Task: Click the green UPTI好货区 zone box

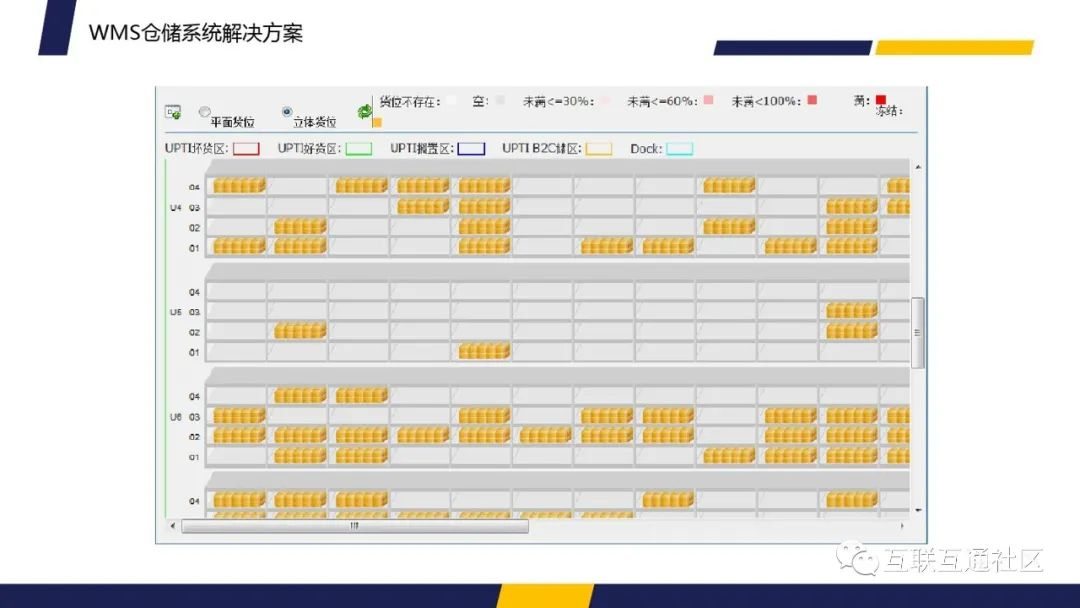Action: pyautogui.click(x=359, y=149)
